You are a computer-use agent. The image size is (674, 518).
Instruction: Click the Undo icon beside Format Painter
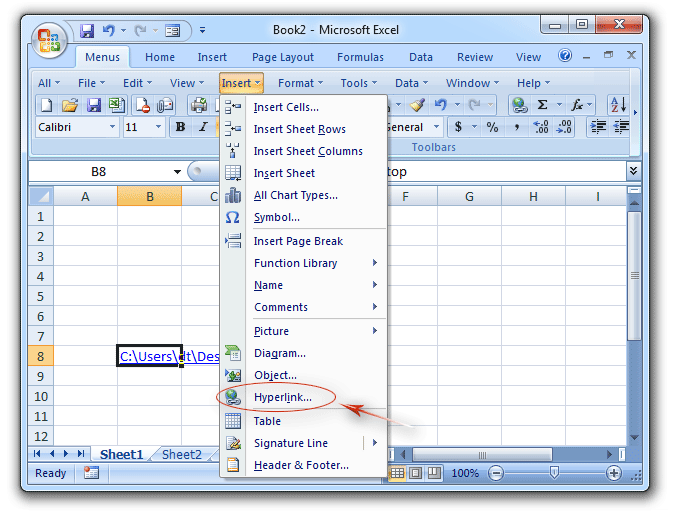point(441,104)
